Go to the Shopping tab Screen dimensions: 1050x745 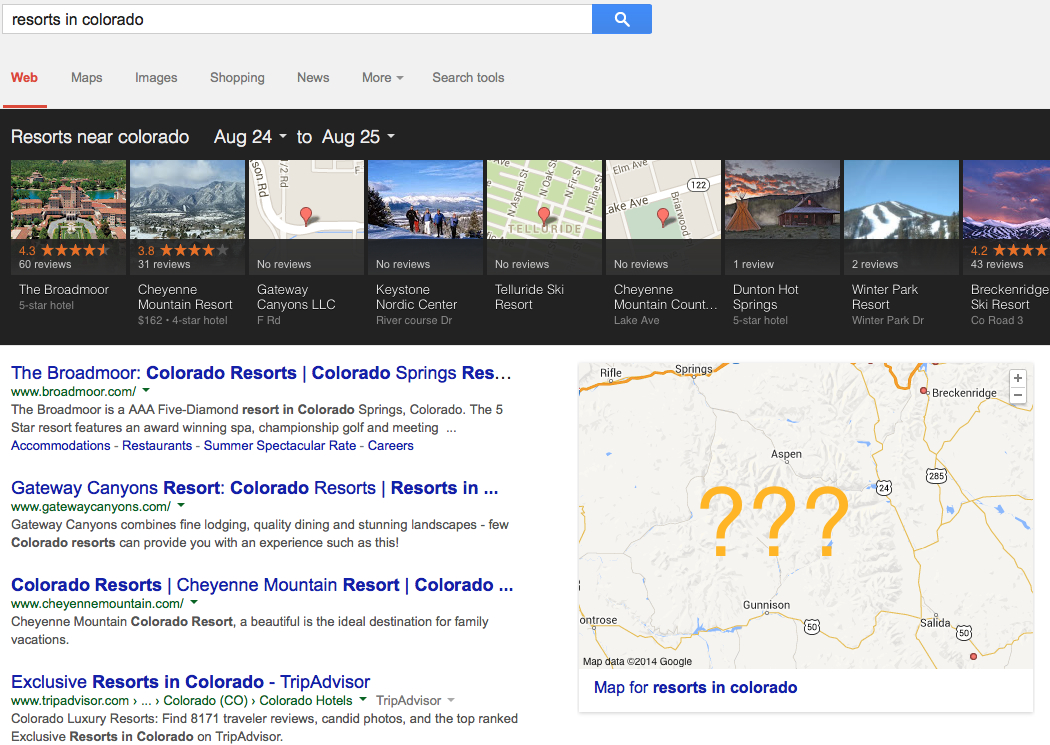click(x=237, y=78)
